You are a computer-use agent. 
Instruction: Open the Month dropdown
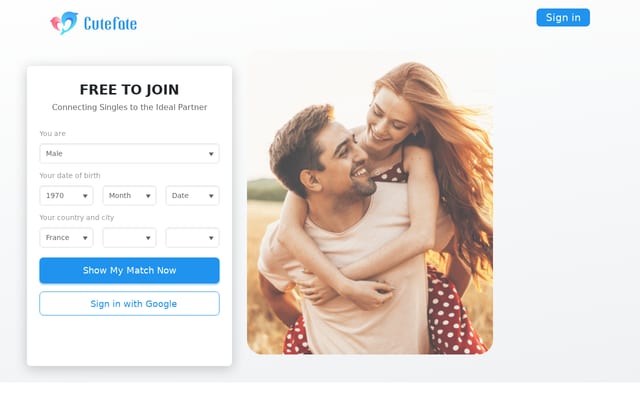tap(129, 196)
